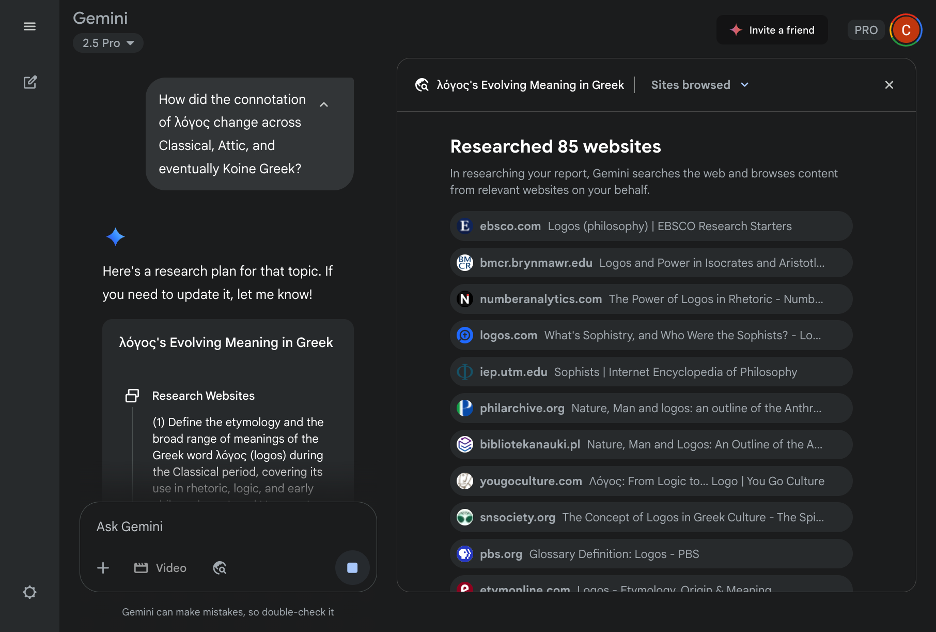
Task: Click the plus icon to add files
Action: (103, 568)
